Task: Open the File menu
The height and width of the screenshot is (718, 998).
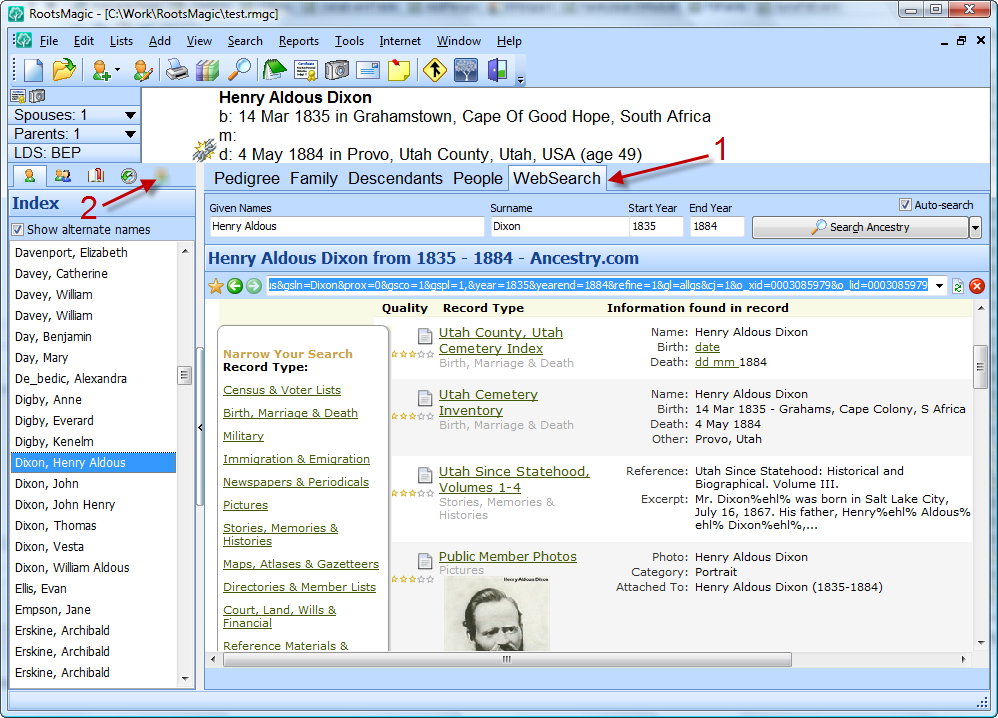Action: click(48, 41)
